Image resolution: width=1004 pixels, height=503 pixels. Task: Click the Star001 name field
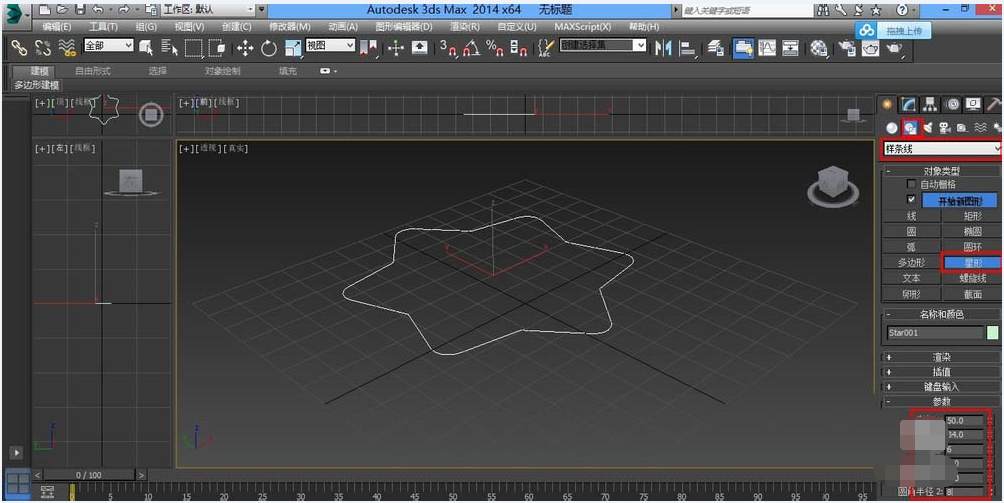point(934,333)
